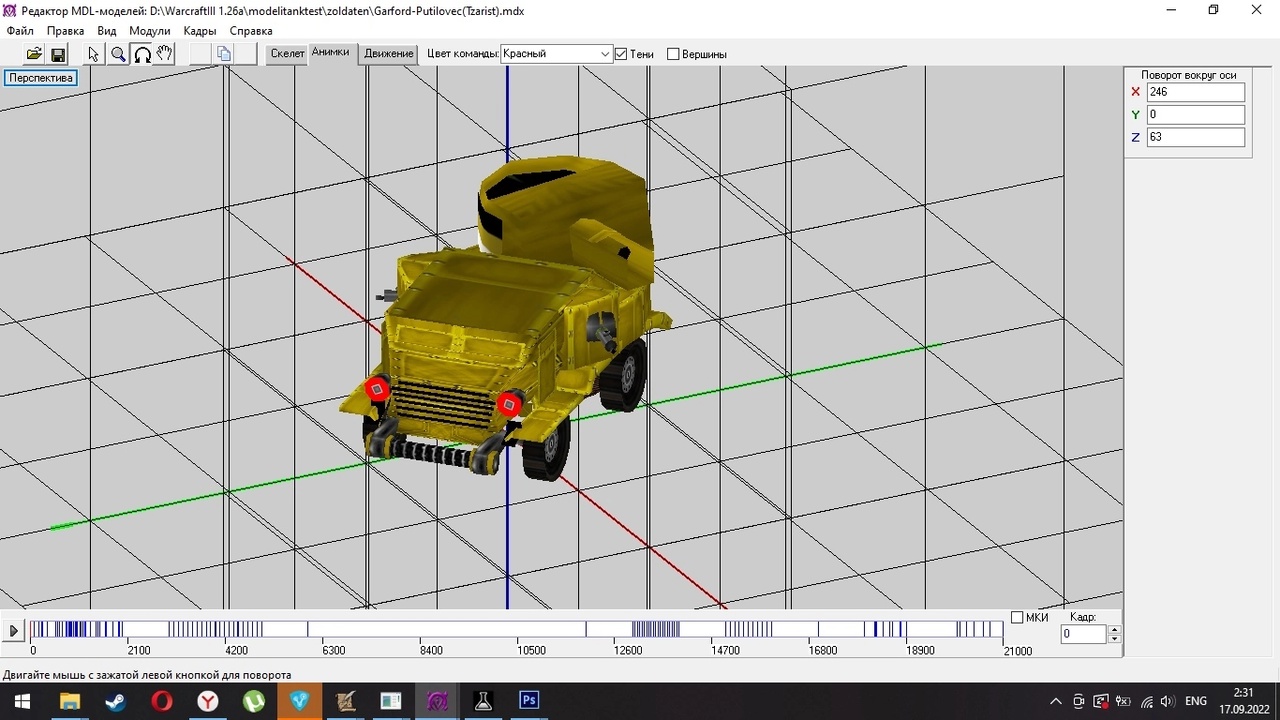Select the hand pan tool
Viewport: 1280px width, 720px height.
[x=165, y=54]
